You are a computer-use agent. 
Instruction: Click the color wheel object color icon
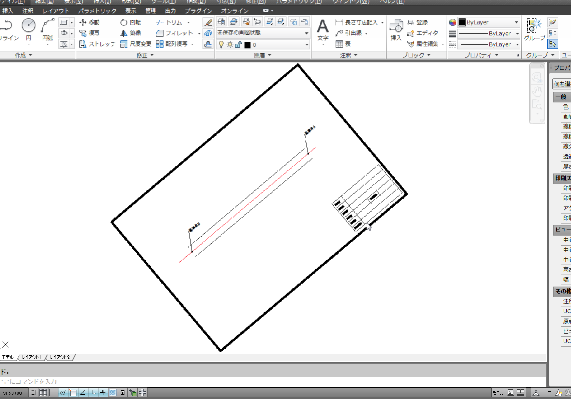click(x=452, y=23)
